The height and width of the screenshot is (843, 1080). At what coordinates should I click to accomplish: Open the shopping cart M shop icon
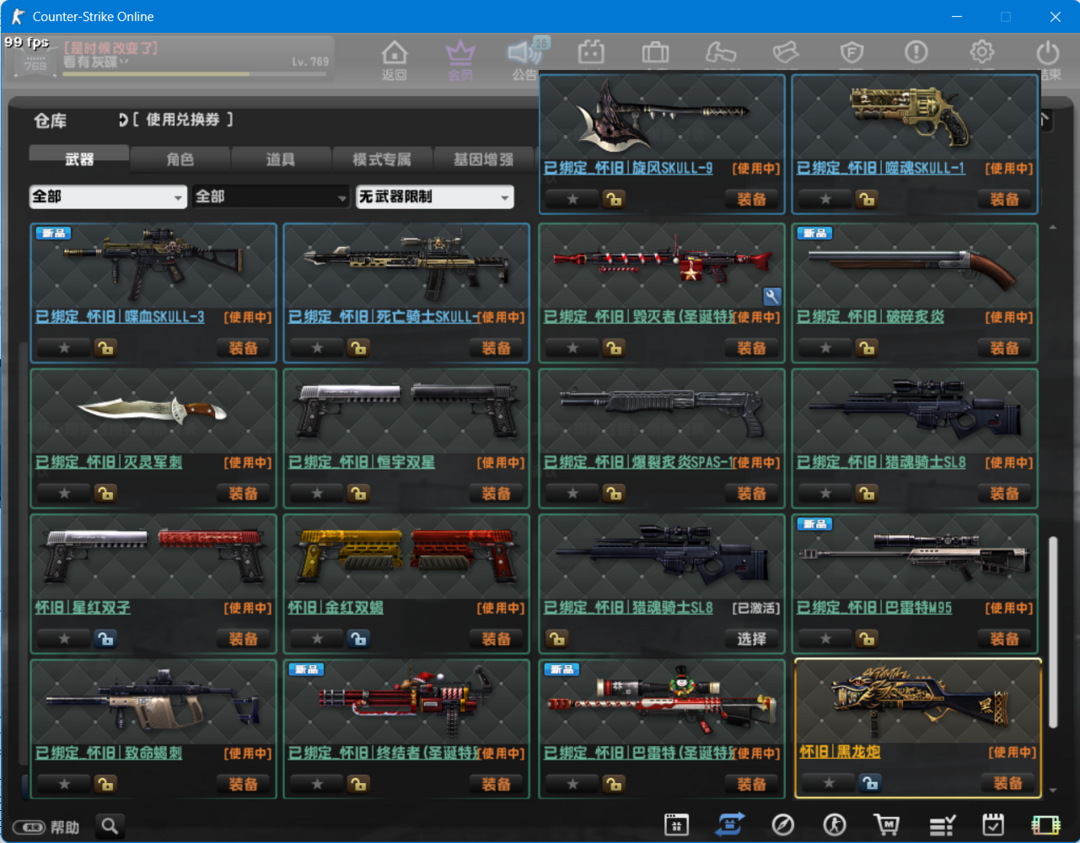pyautogui.click(x=886, y=824)
